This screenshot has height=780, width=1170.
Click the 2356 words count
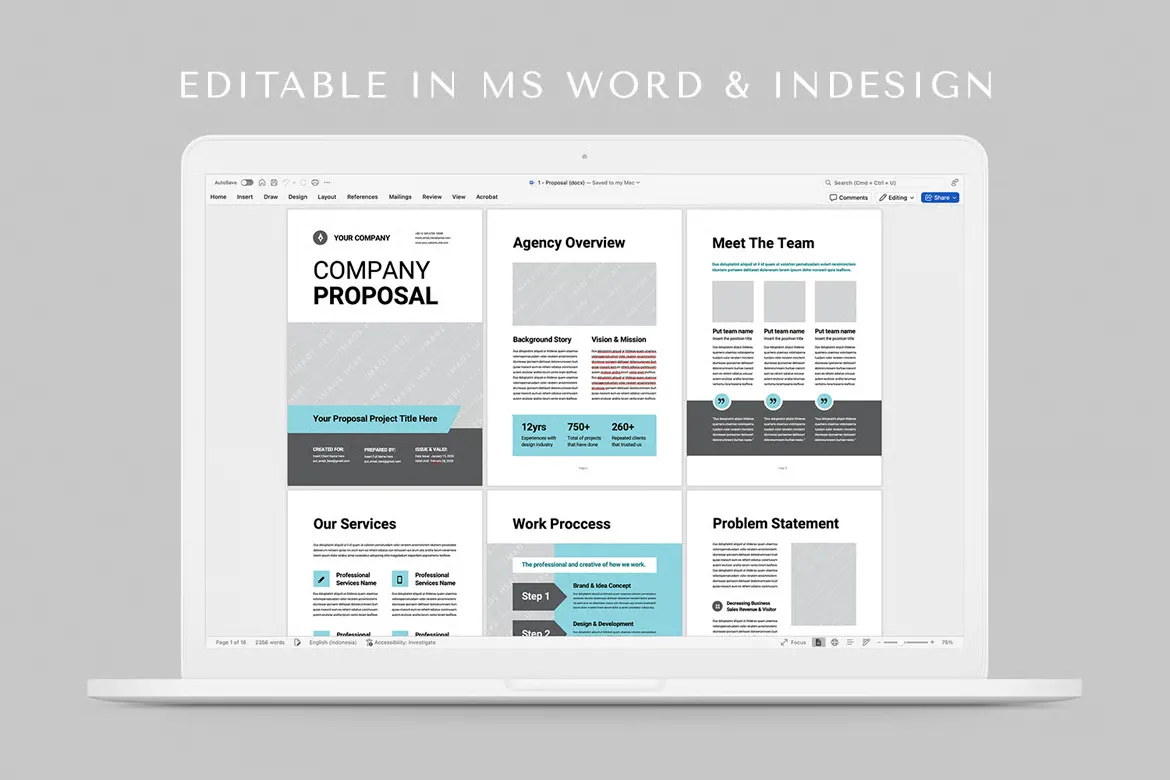[x=269, y=643]
